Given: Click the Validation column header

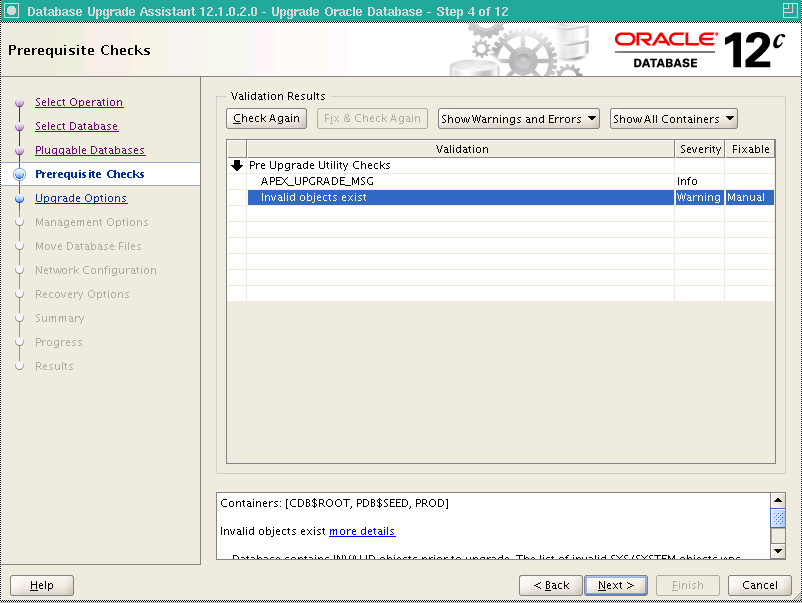Looking at the screenshot, I should pos(461,149).
